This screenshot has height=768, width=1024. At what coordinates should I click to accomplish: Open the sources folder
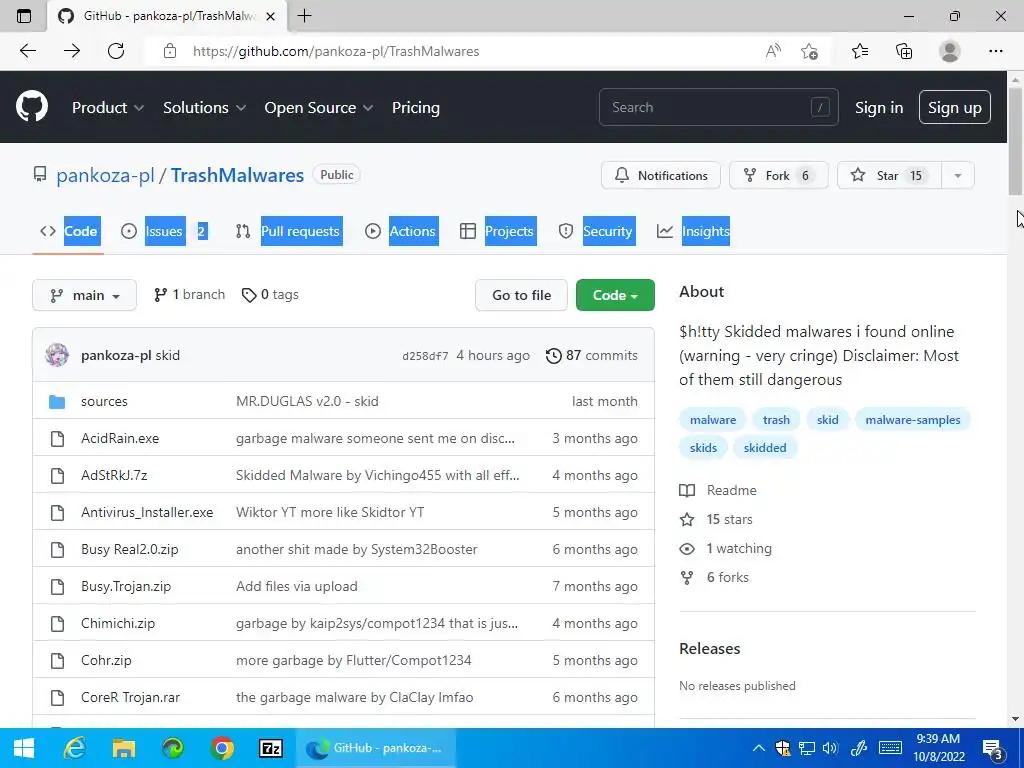[x=104, y=401]
